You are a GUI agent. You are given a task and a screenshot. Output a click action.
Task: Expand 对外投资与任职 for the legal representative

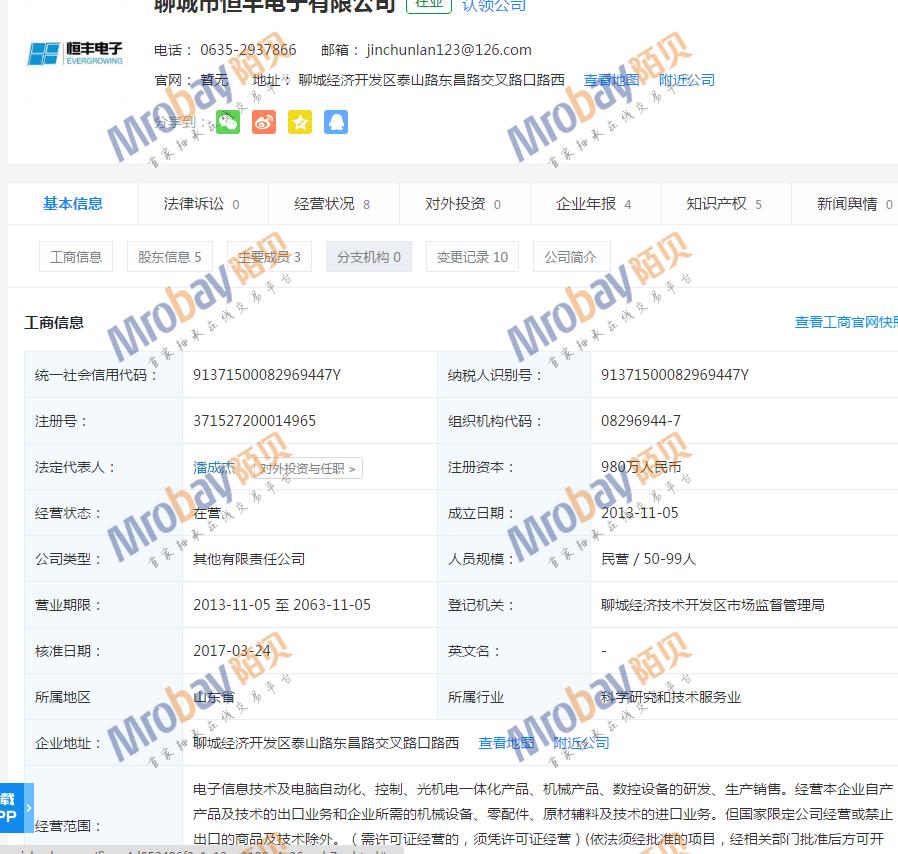click(x=308, y=468)
